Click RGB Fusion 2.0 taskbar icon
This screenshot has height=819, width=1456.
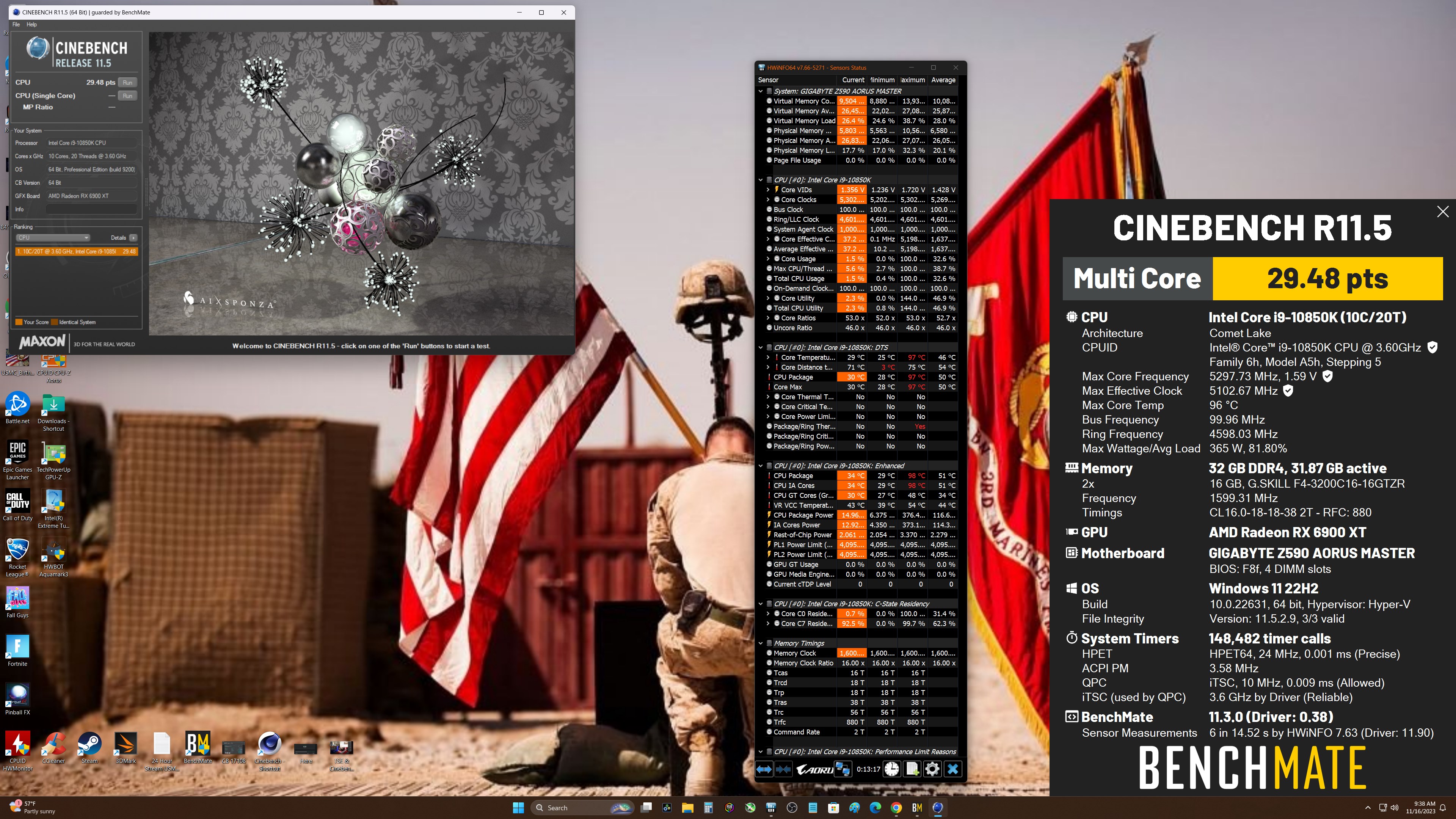point(729,808)
